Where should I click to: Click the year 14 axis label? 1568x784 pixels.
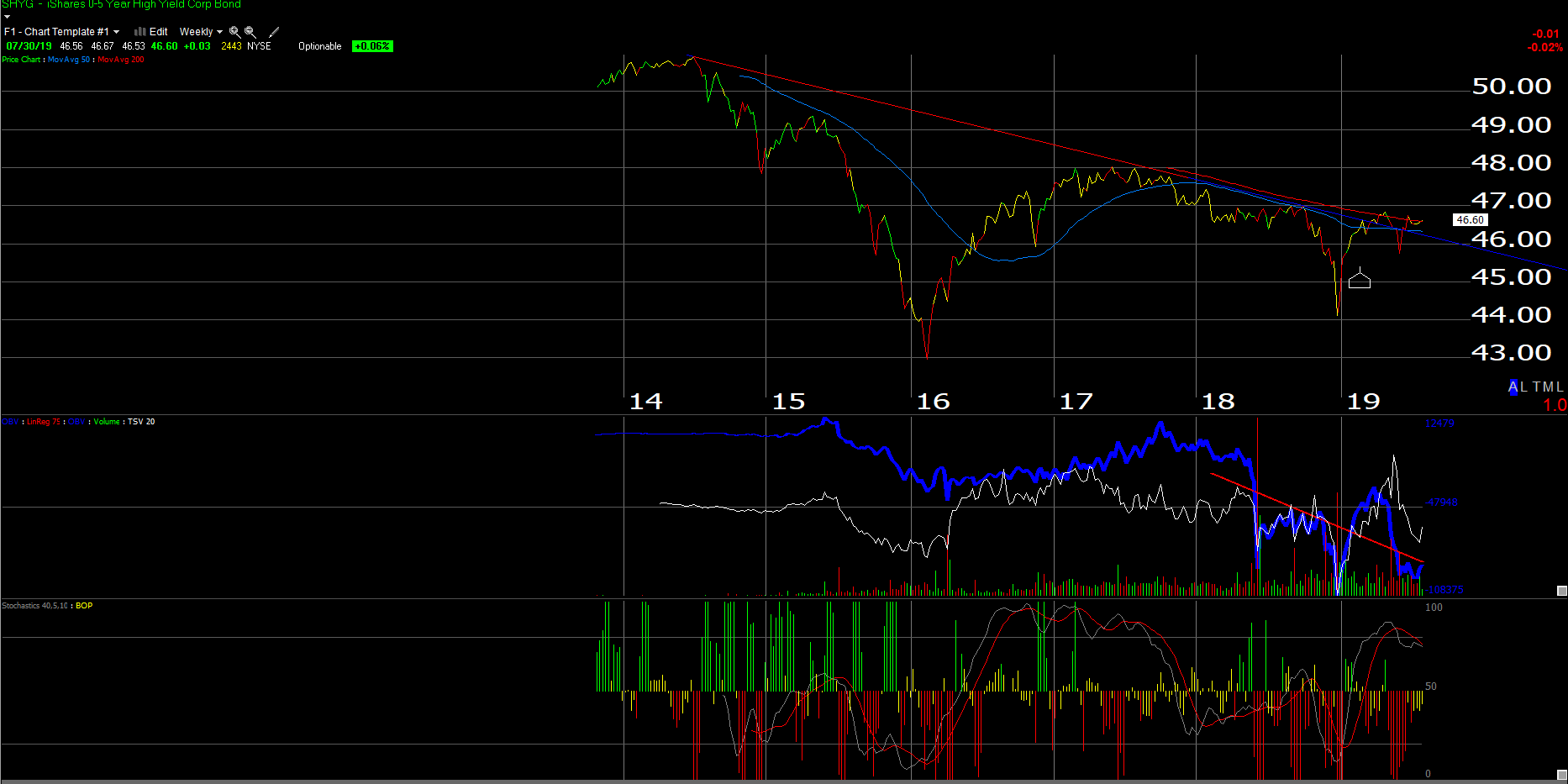646,402
